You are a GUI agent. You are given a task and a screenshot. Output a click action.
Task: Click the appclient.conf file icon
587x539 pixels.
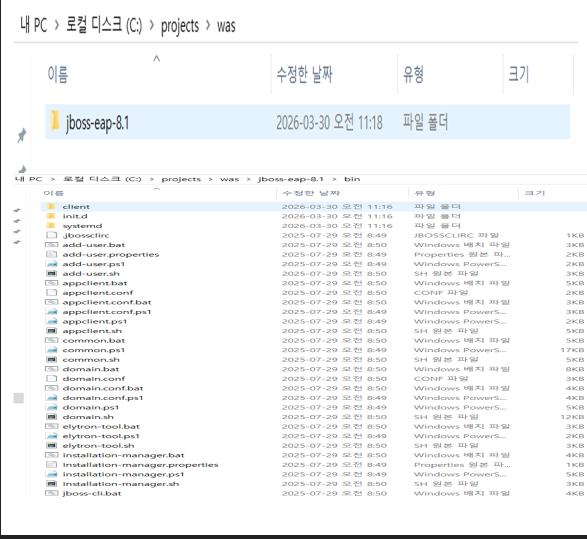51,292
